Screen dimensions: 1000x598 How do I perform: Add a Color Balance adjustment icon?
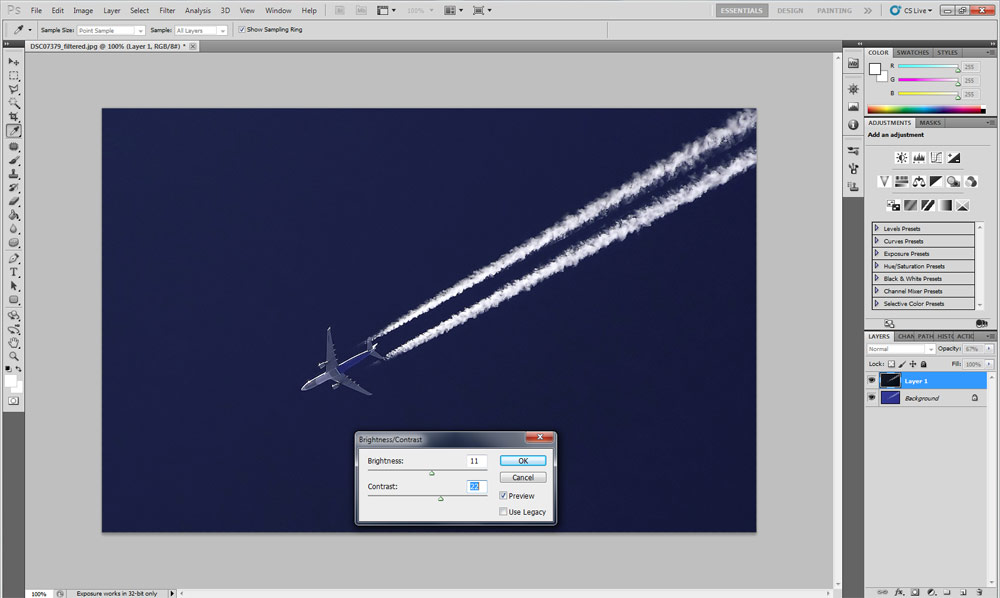[919, 182]
